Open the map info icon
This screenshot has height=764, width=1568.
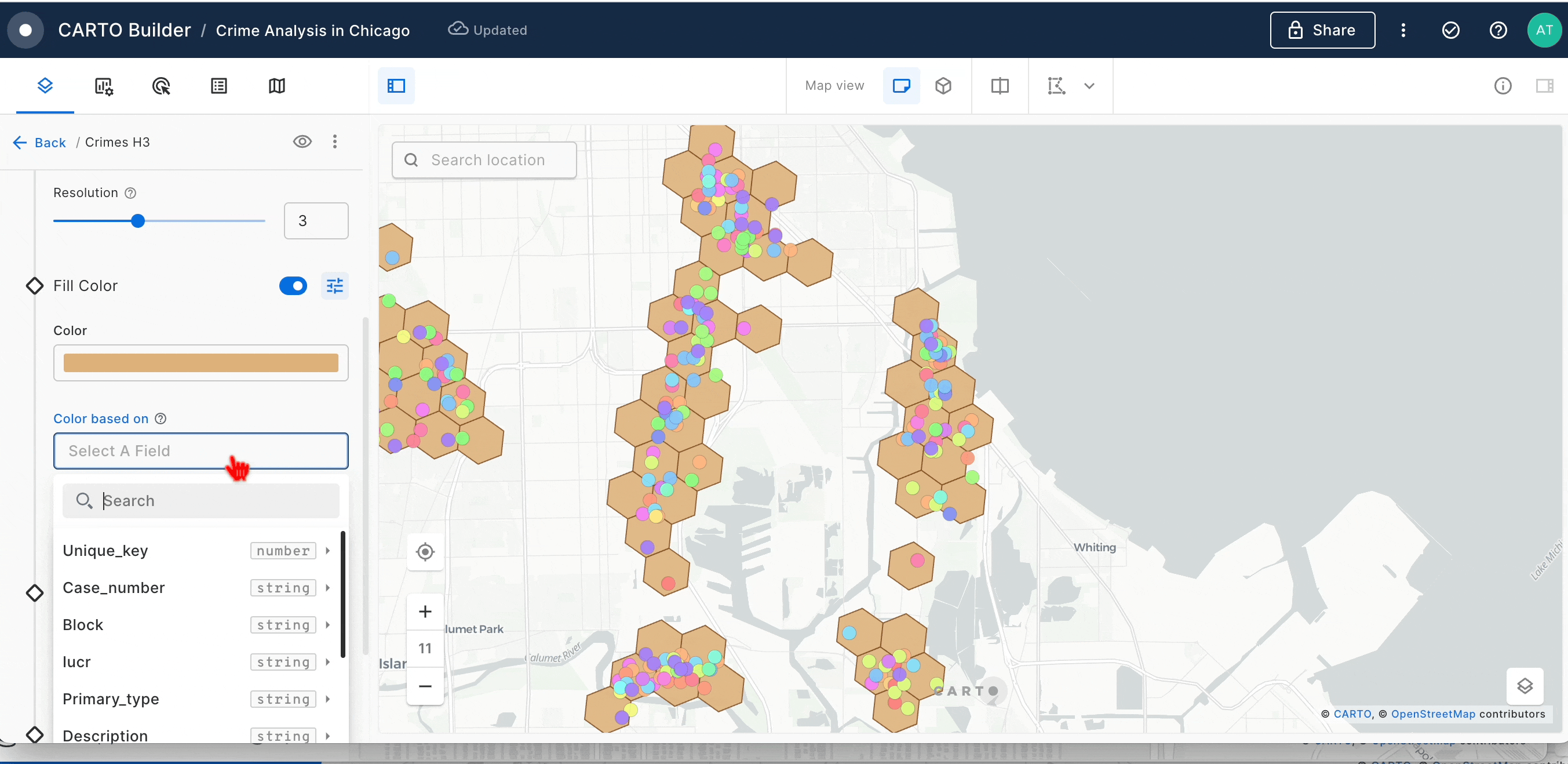1503,86
